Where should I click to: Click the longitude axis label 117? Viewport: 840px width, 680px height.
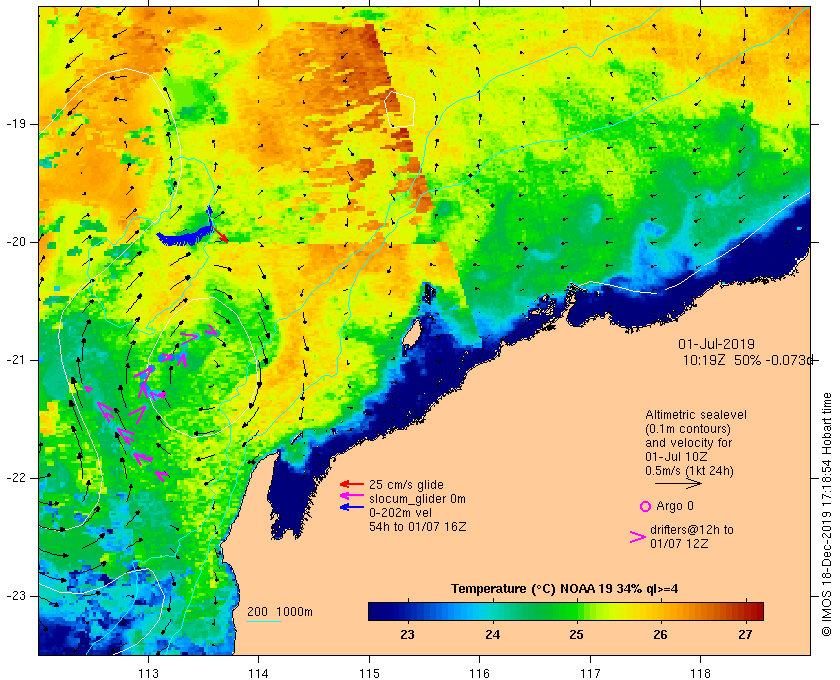[x=590, y=673]
